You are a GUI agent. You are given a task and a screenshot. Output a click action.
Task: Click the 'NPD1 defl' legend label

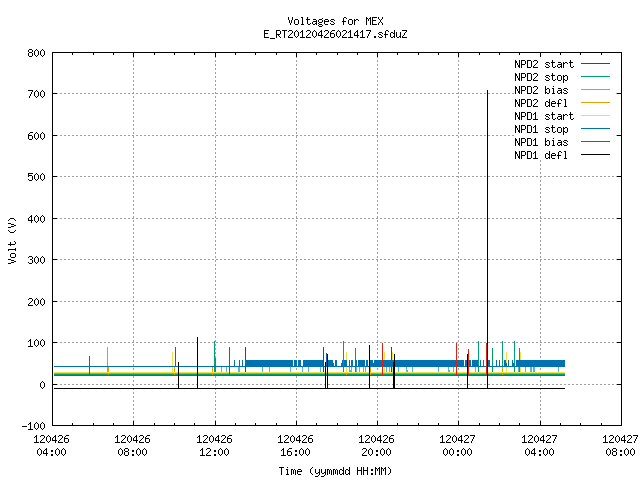pos(541,156)
